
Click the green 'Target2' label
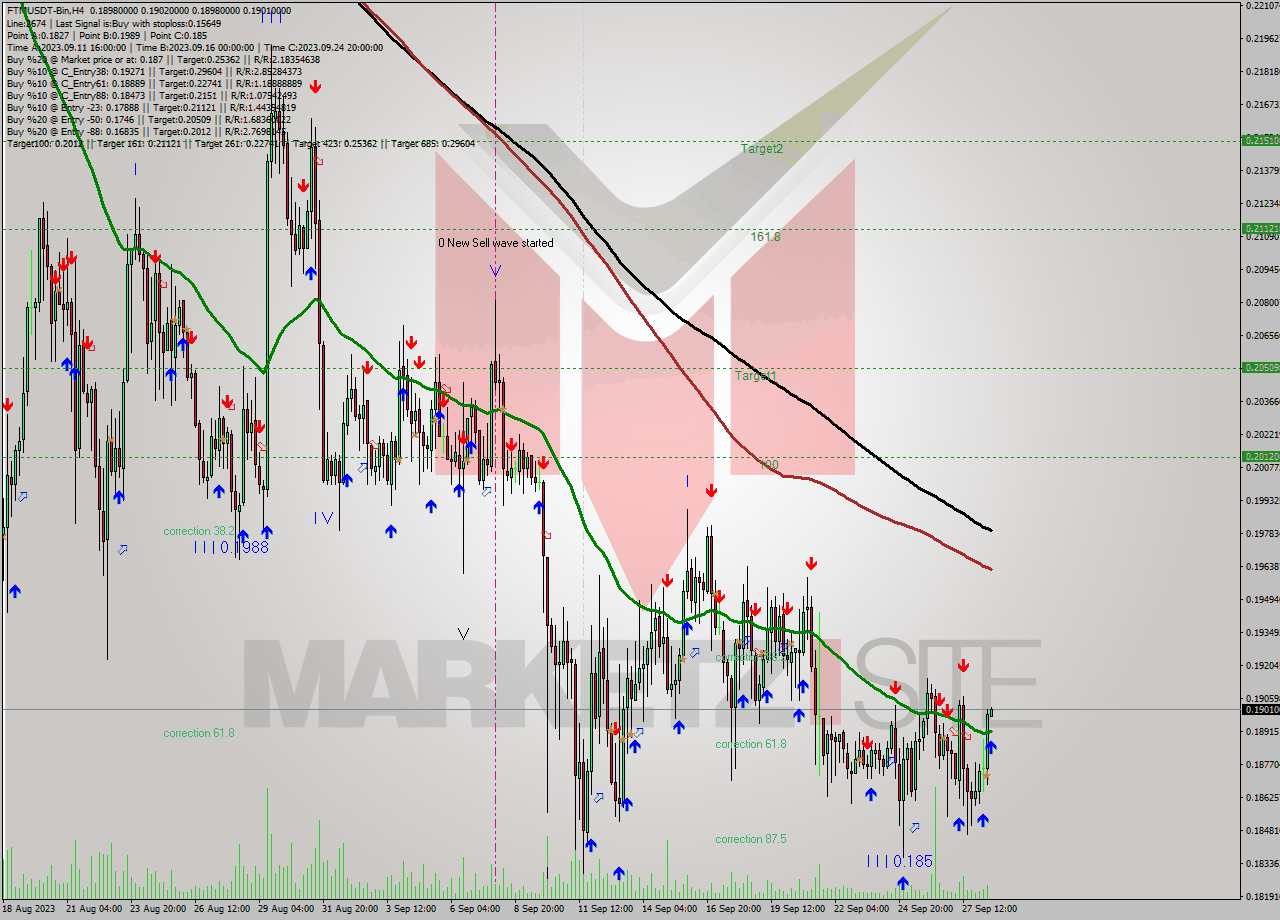click(761, 149)
